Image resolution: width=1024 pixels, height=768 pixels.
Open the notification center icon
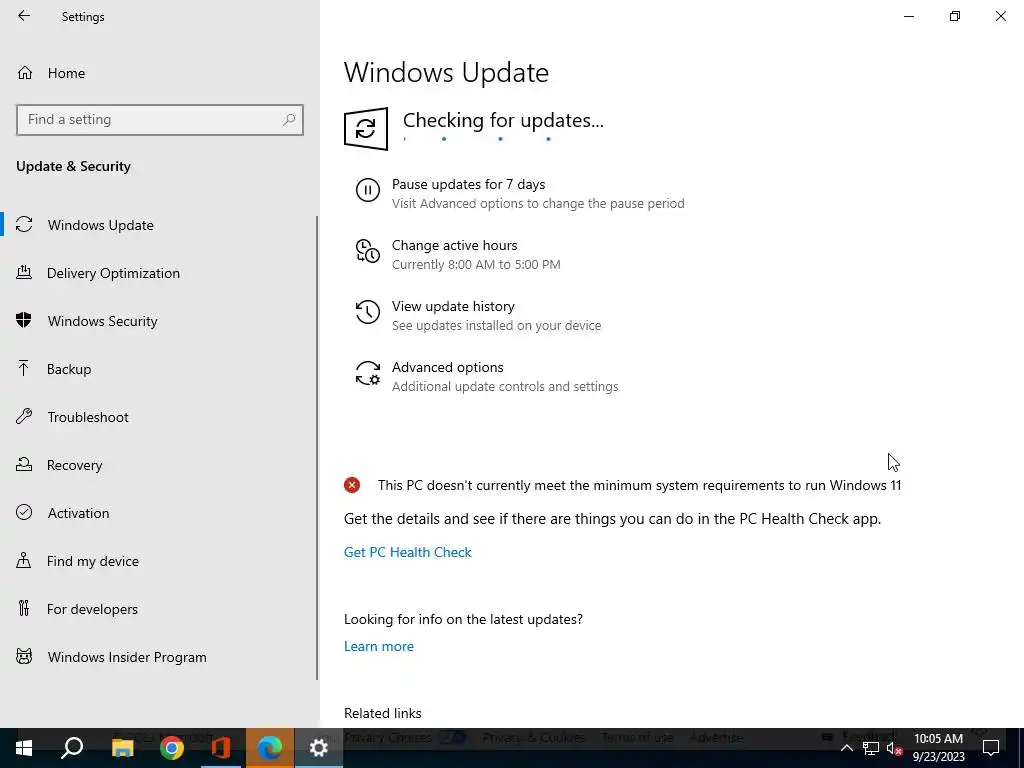991,748
